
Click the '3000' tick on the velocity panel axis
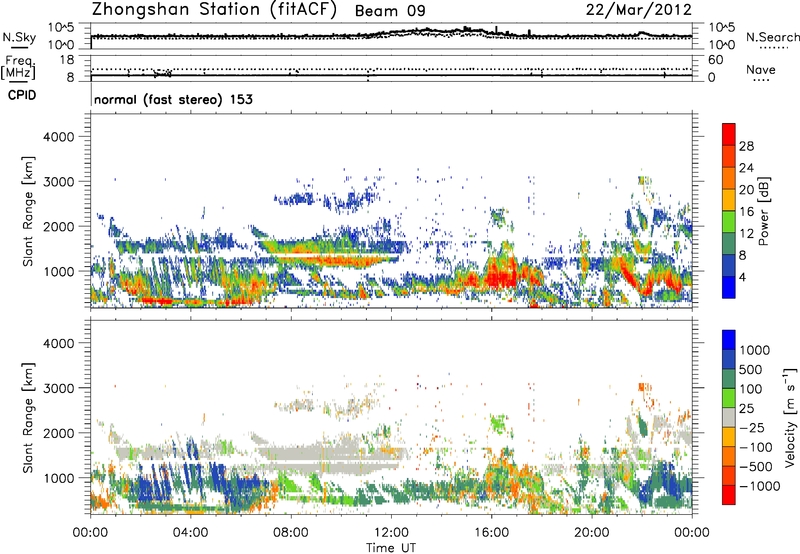pos(58,388)
